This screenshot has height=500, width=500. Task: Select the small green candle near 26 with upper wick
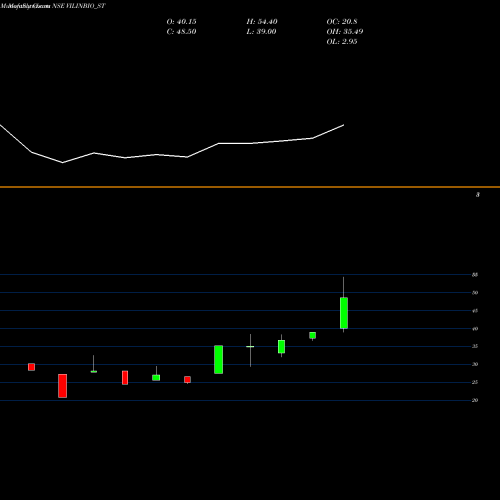coord(156,377)
